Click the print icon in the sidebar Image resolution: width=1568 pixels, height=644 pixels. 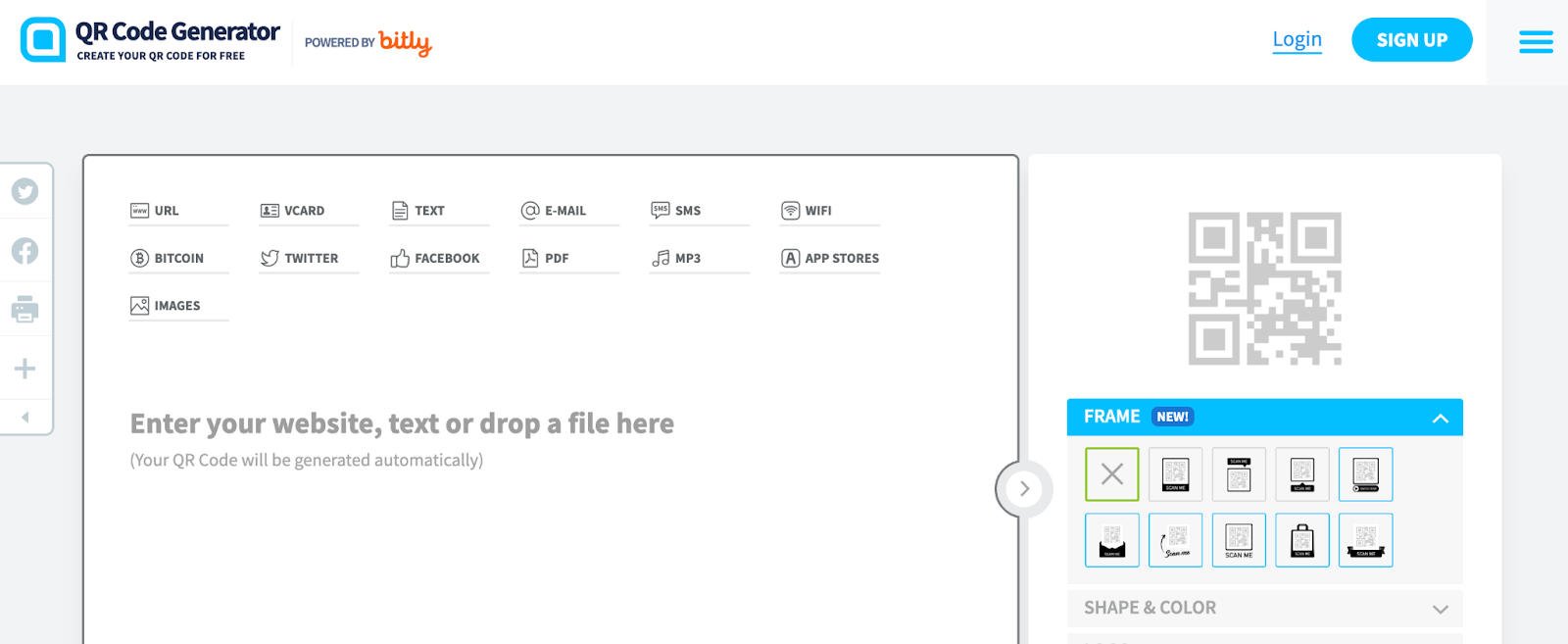[x=25, y=310]
